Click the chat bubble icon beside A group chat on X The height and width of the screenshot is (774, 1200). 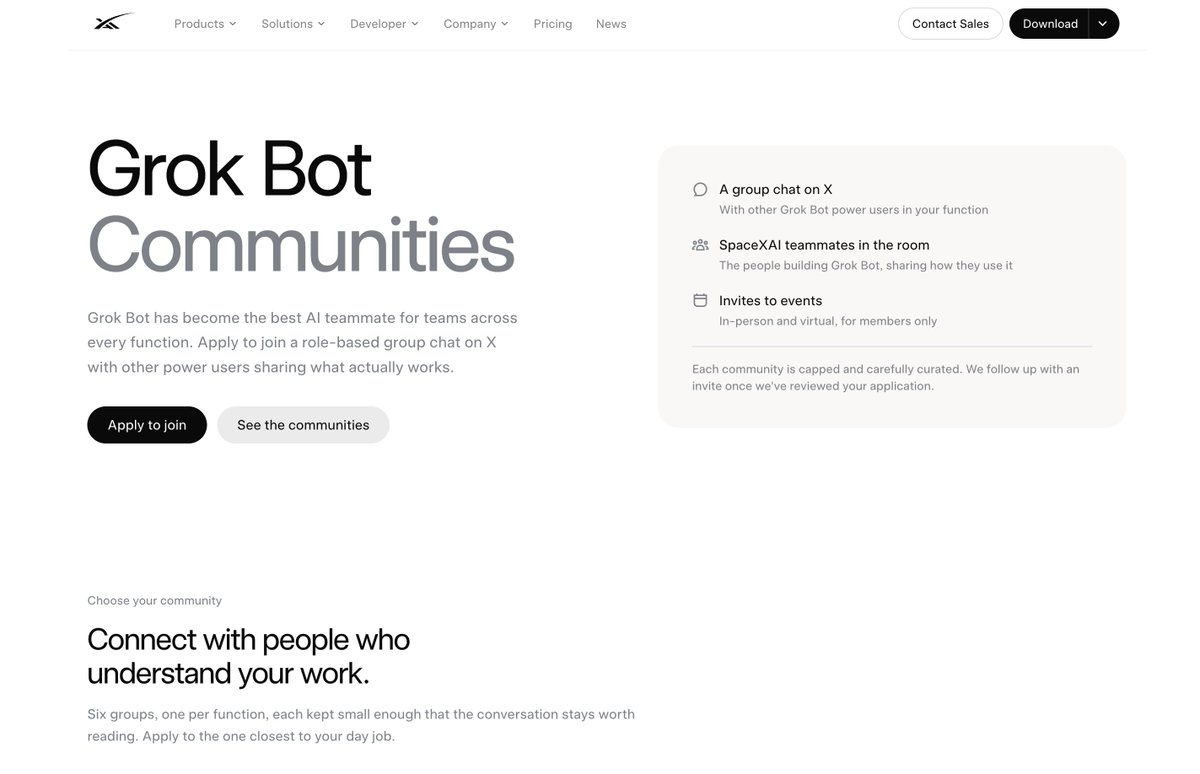click(x=700, y=189)
